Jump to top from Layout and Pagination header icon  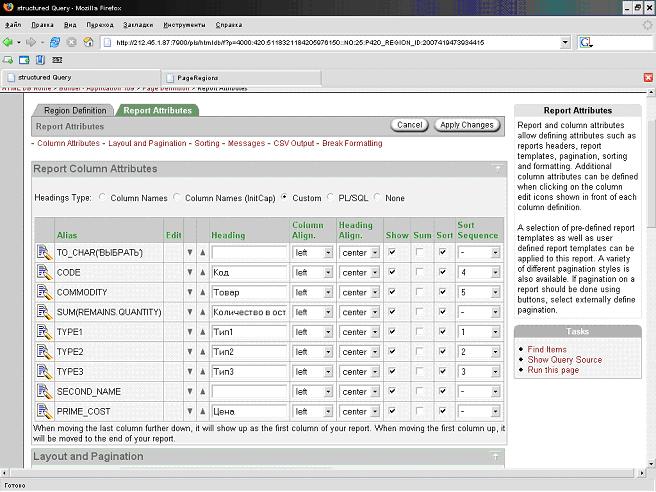point(495,456)
